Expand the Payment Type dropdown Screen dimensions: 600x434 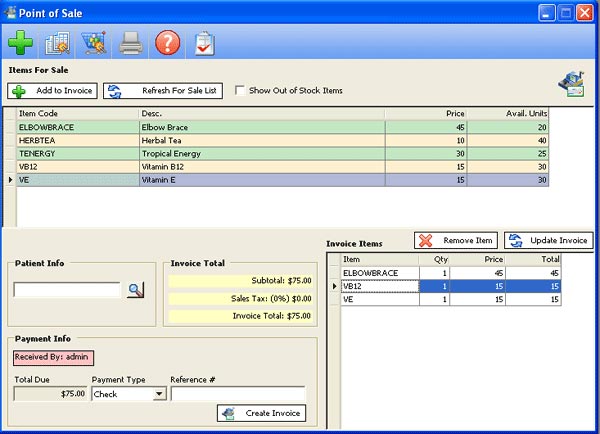click(x=159, y=394)
